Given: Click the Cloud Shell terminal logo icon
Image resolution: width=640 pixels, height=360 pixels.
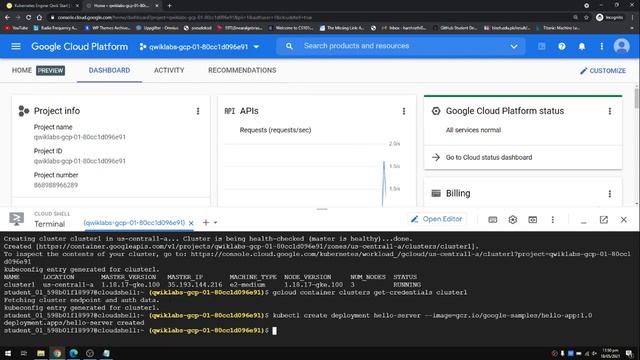Looking at the screenshot, I should pyautogui.click(x=16, y=220).
